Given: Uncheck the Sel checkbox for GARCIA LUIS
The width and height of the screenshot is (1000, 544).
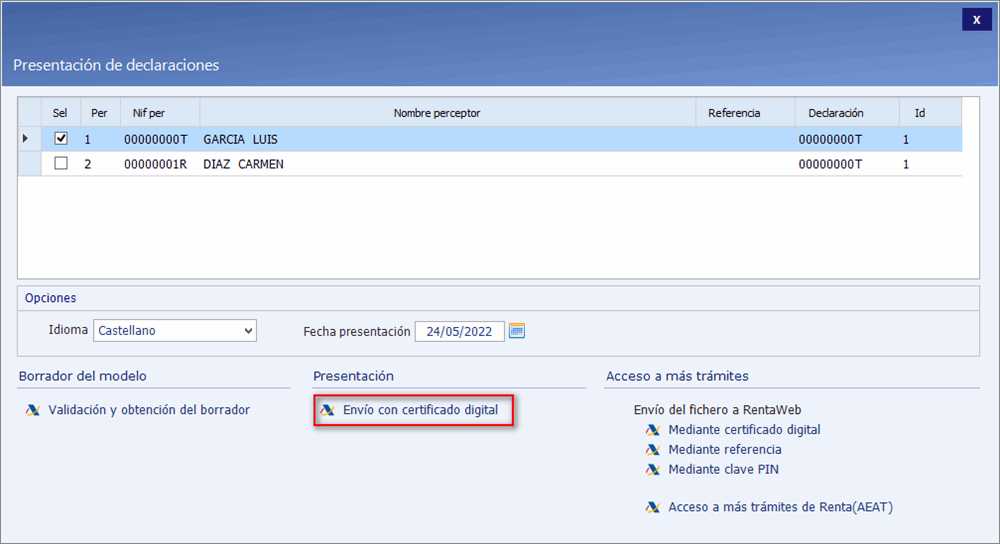Looking at the screenshot, I should pos(61,139).
